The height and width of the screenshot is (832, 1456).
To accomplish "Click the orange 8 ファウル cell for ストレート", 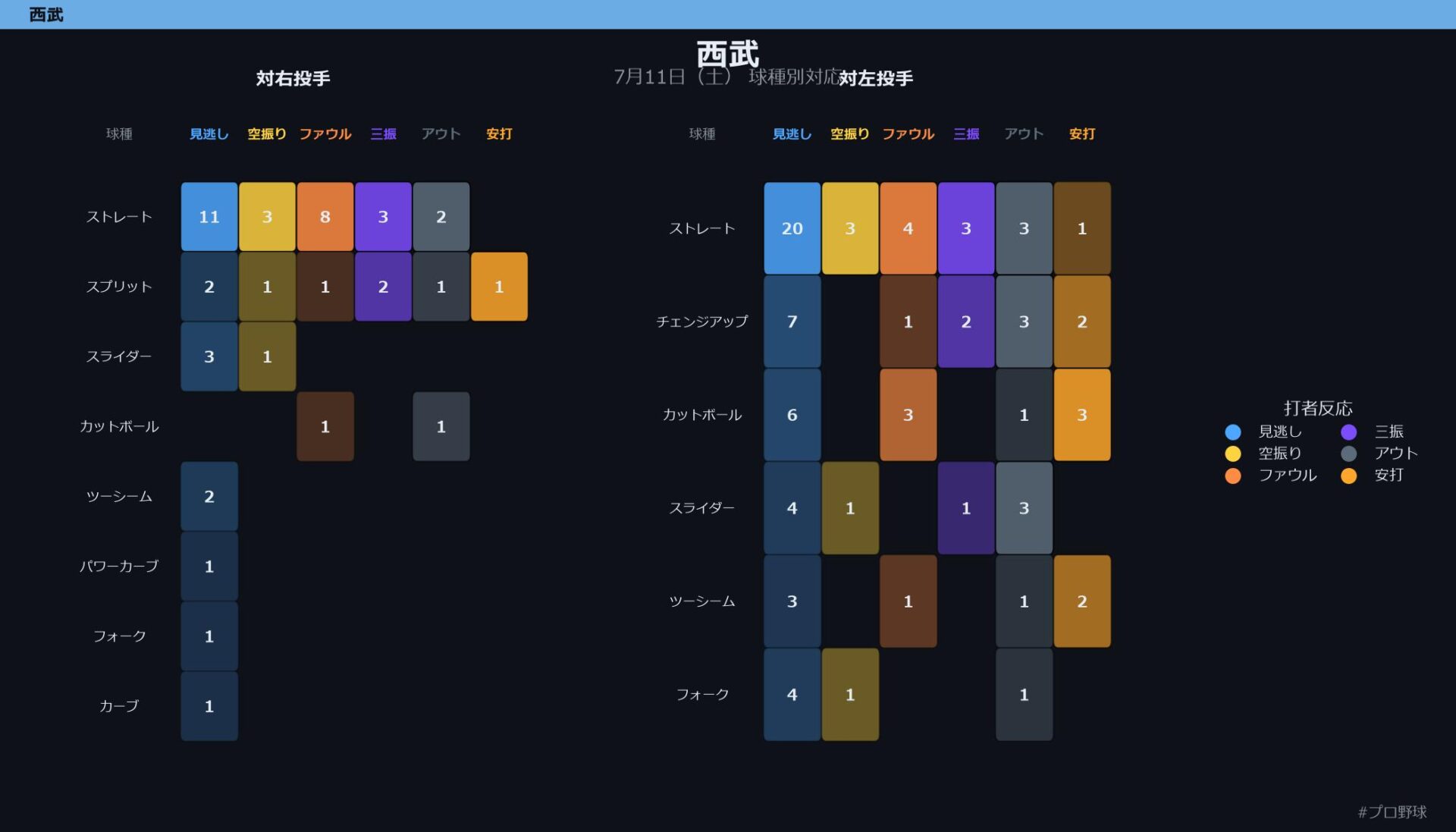I will pos(325,217).
